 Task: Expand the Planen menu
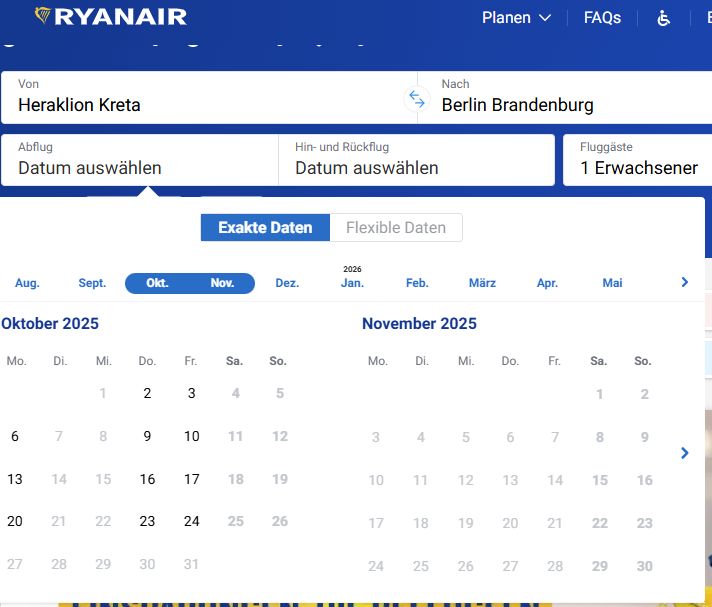(516, 18)
